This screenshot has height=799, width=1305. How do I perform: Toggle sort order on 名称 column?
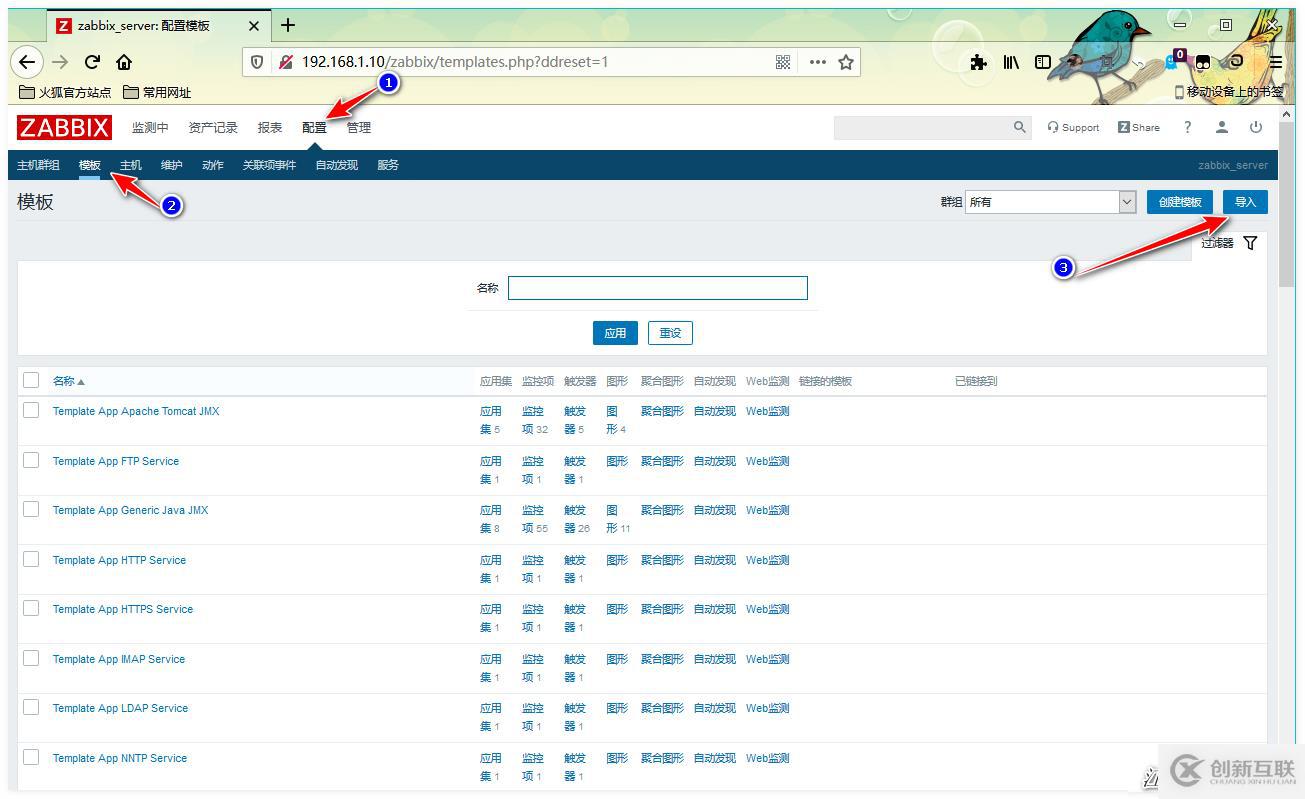tap(66, 380)
